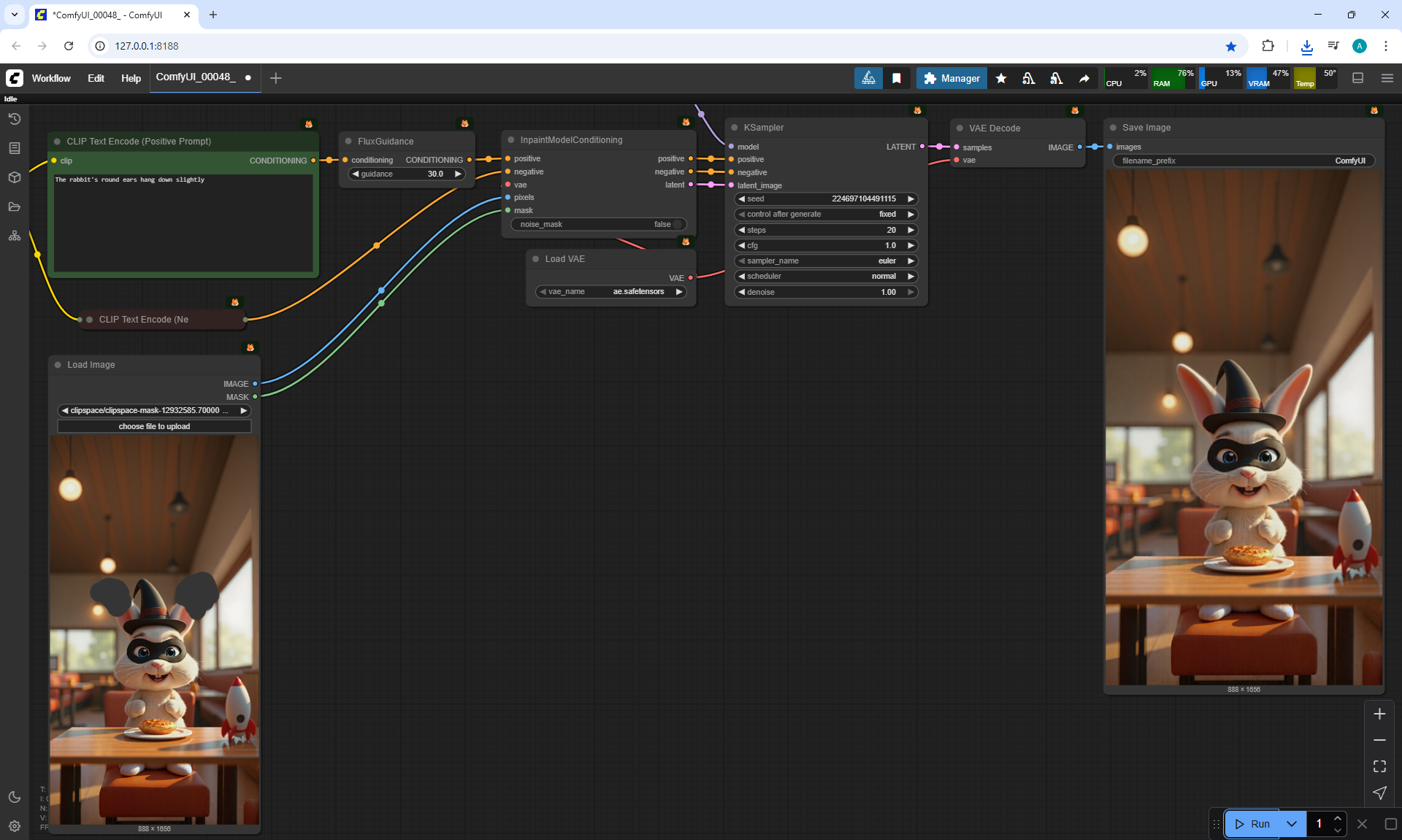Toggle dark theme moon icon

point(14,797)
